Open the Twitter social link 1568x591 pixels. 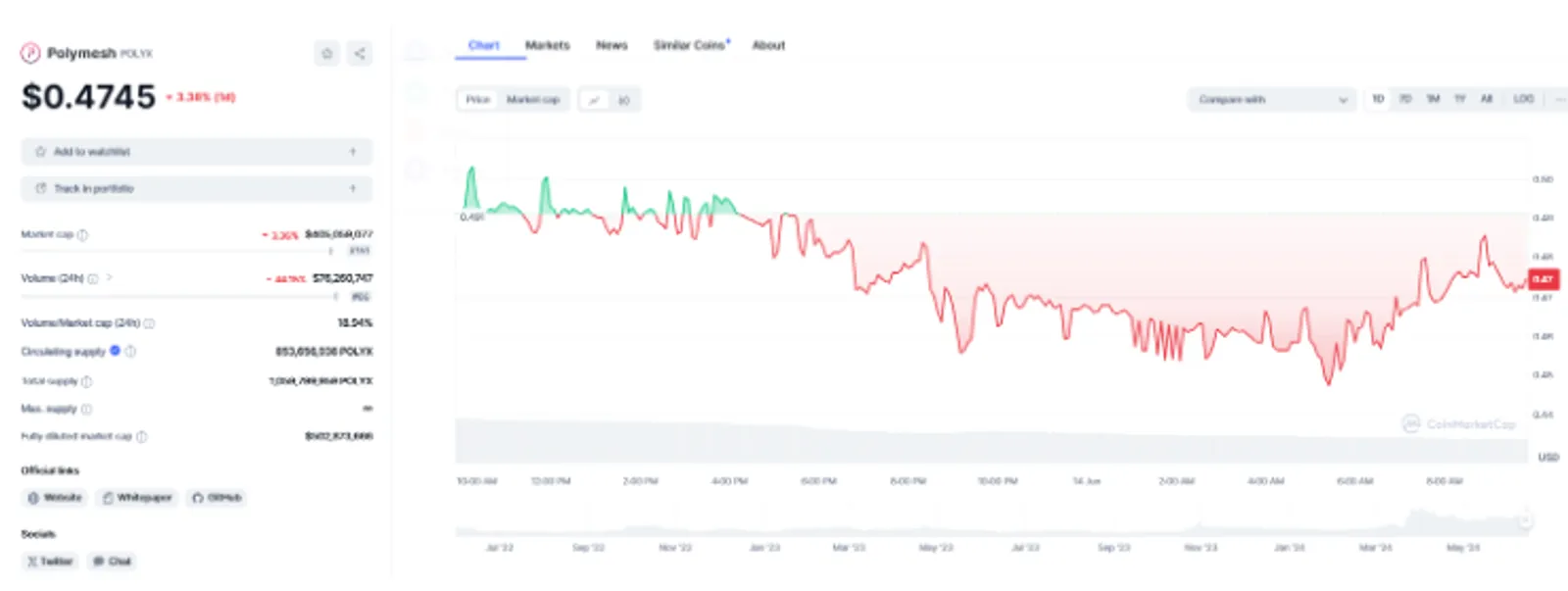pyautogui.click(x=50, y=562)
